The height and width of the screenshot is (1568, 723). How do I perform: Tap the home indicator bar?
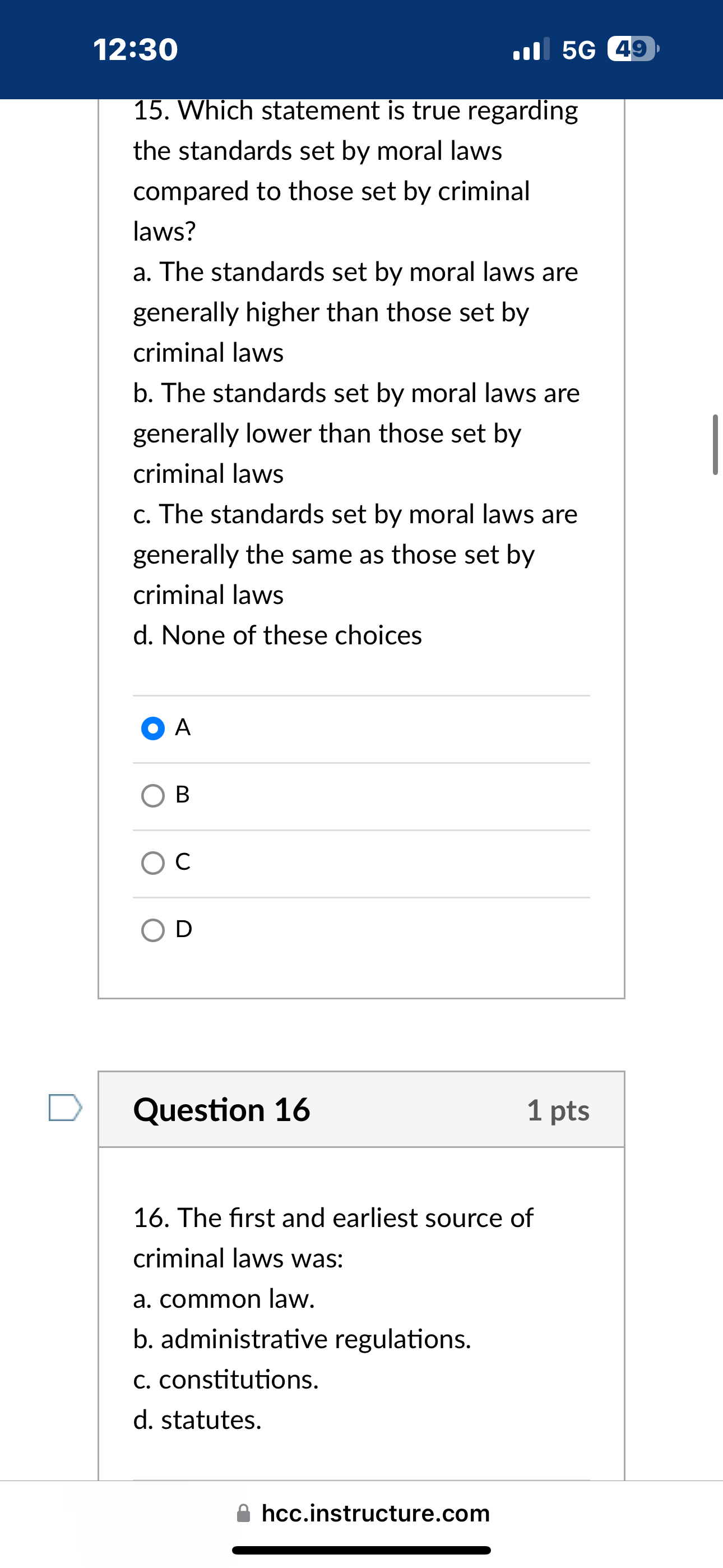(x=361, y=1551)
